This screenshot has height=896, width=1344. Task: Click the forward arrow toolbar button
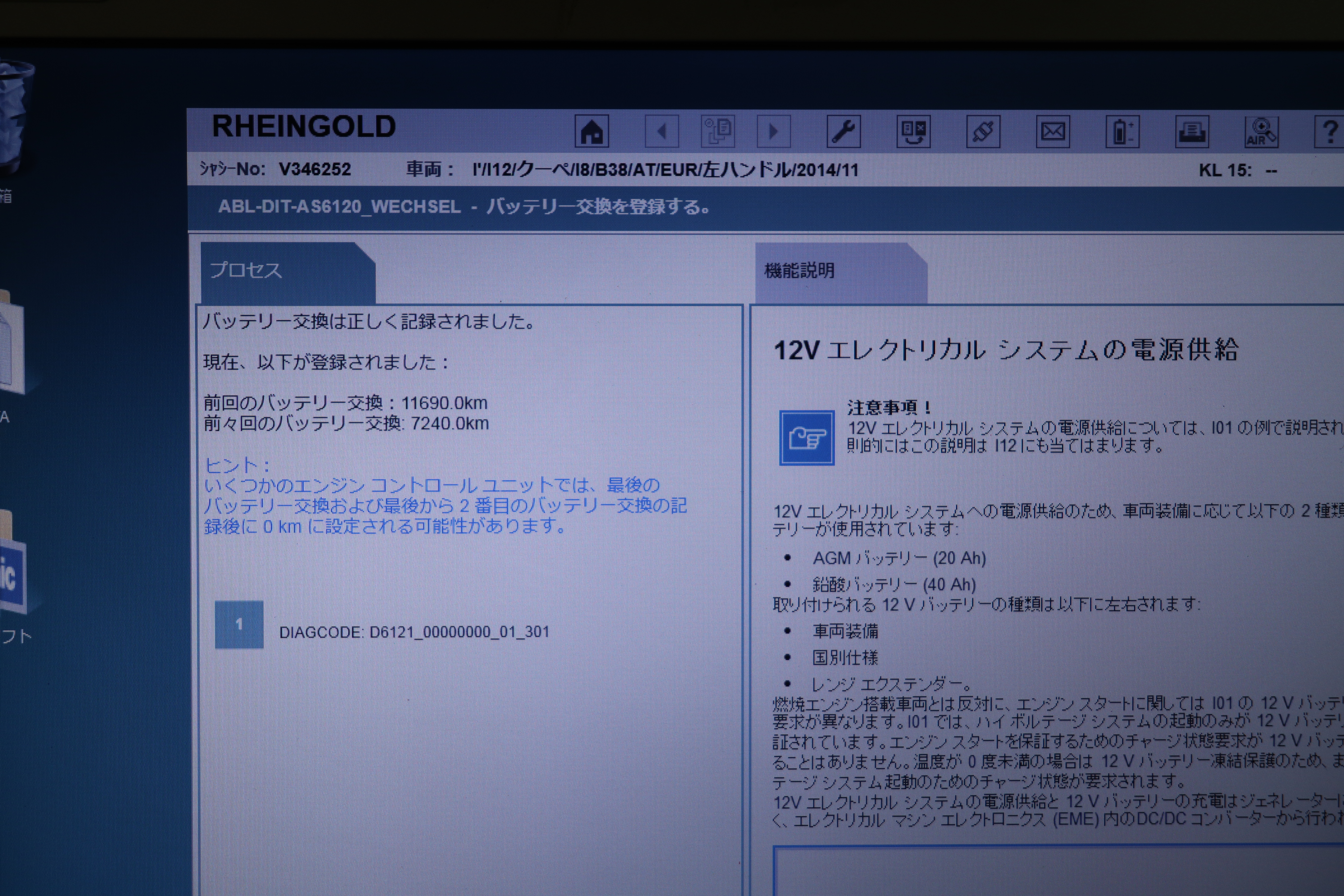(x=774, y=131)
